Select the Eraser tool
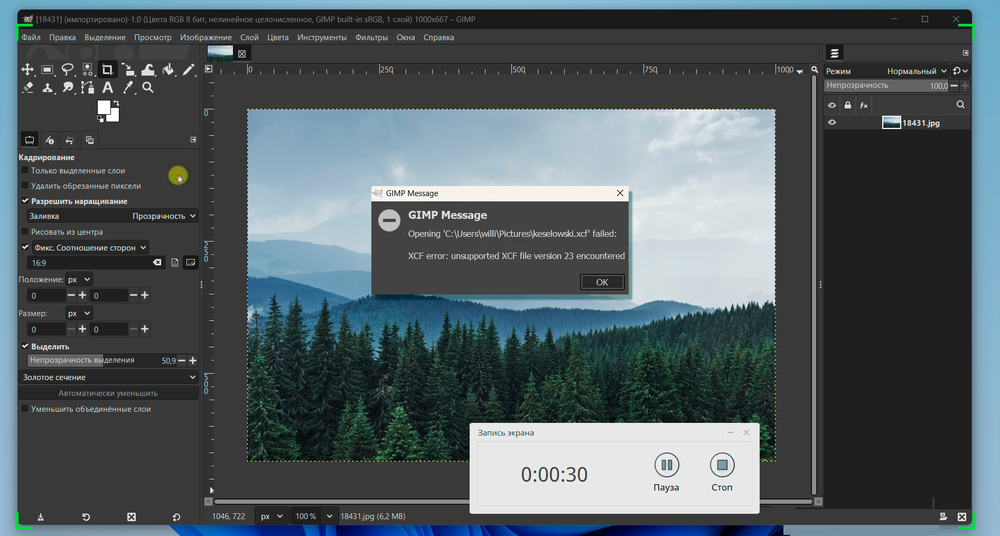The height and width of the screenshot is (536, 1000). [x=27, y=87]
